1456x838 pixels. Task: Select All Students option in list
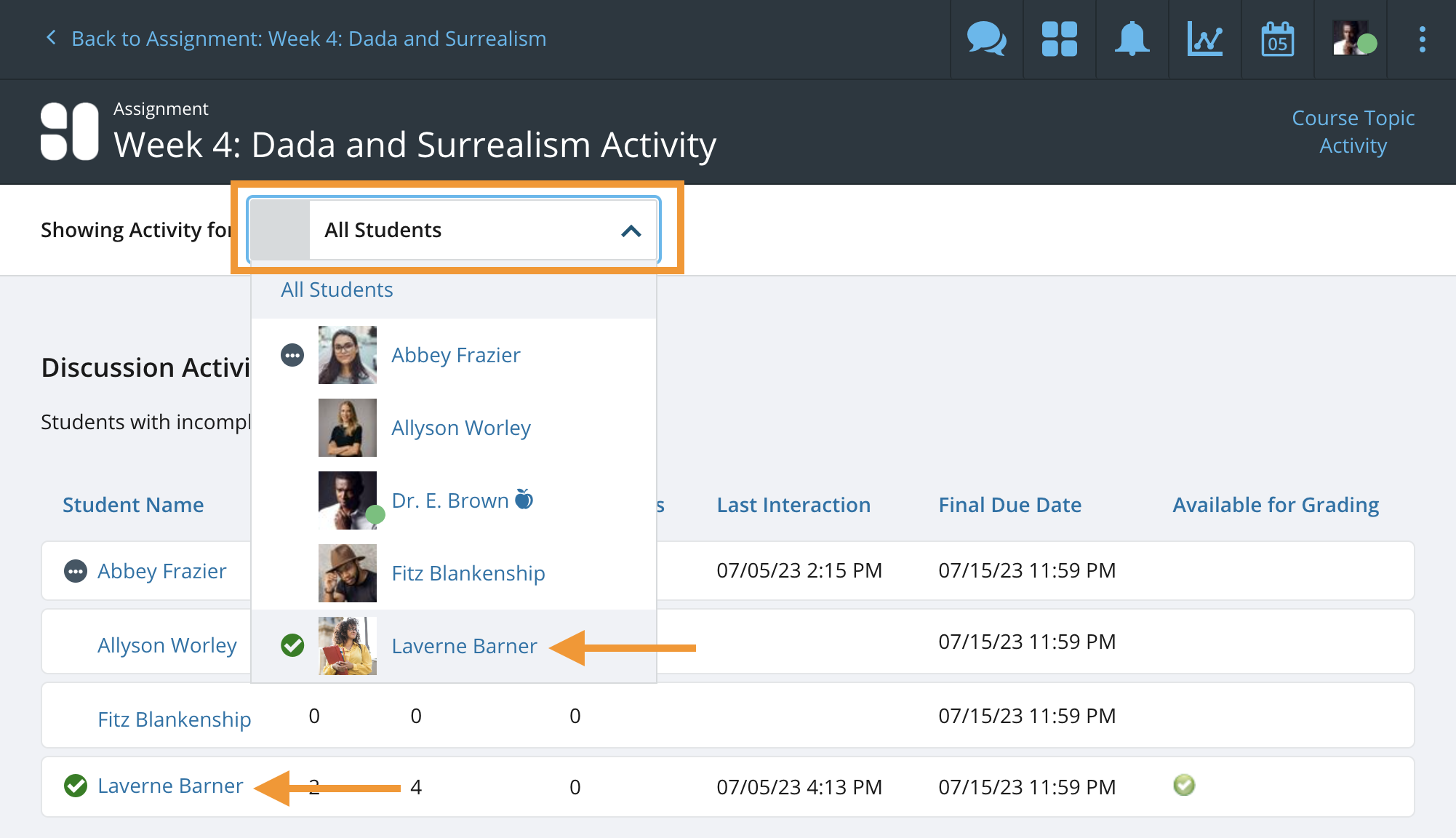point(337,290)
